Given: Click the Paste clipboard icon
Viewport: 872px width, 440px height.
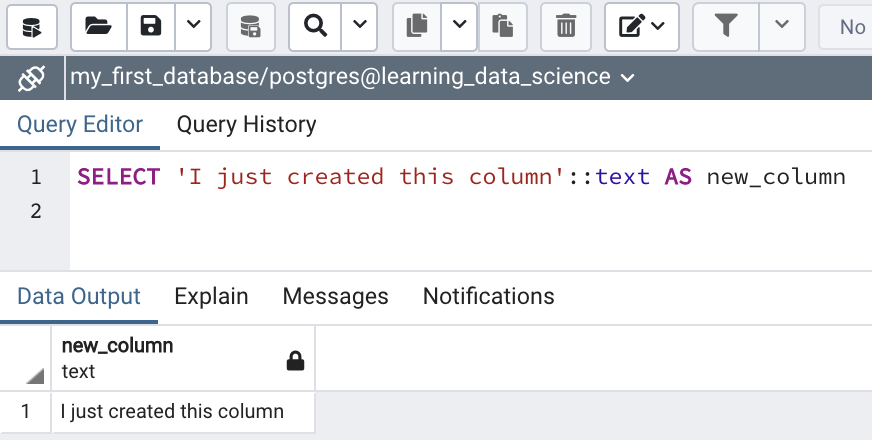Looking at the screenshot, I should [502, 26].
